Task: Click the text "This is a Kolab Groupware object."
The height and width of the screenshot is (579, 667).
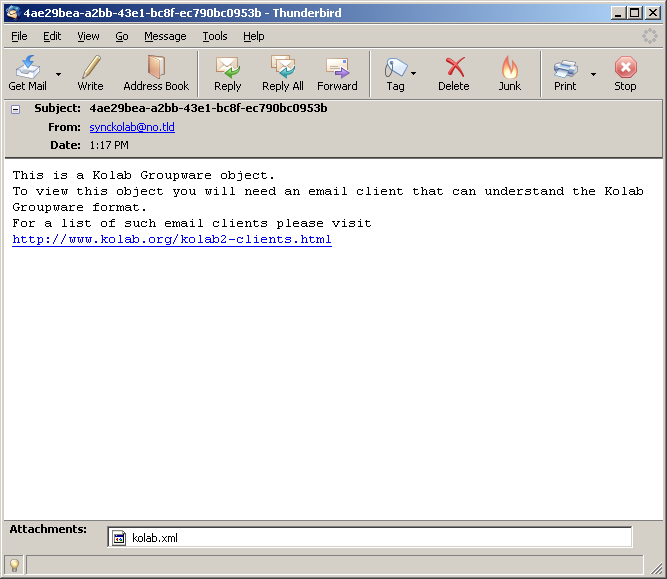Action: pos(144,175)
